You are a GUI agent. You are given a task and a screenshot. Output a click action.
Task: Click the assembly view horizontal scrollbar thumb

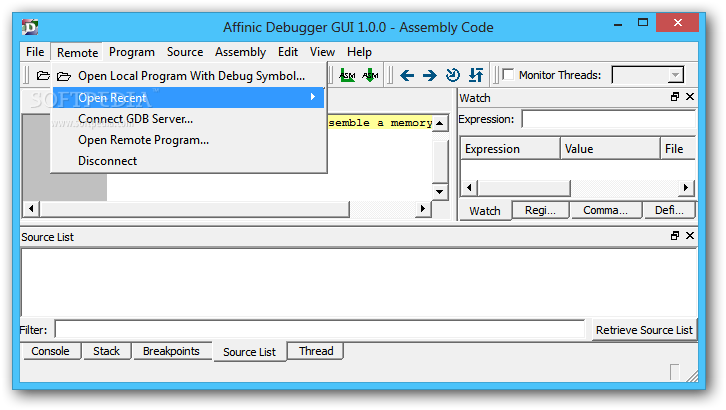pyautogui.click(x=194, y=209)
